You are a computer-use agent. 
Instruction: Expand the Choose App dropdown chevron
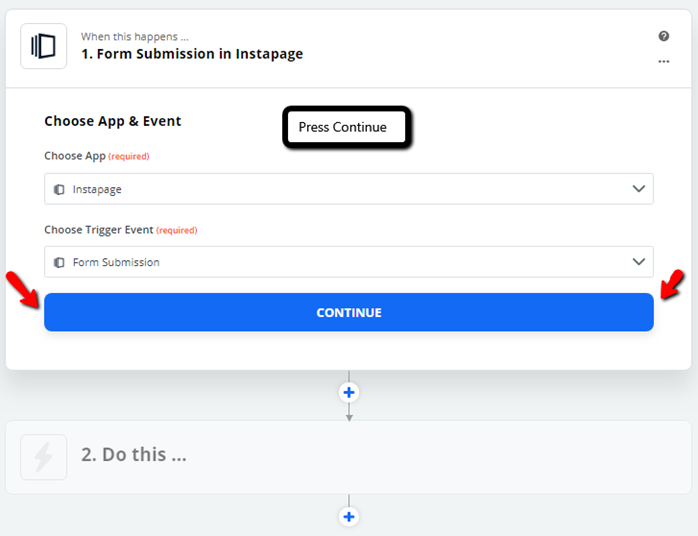coord(639,189)
